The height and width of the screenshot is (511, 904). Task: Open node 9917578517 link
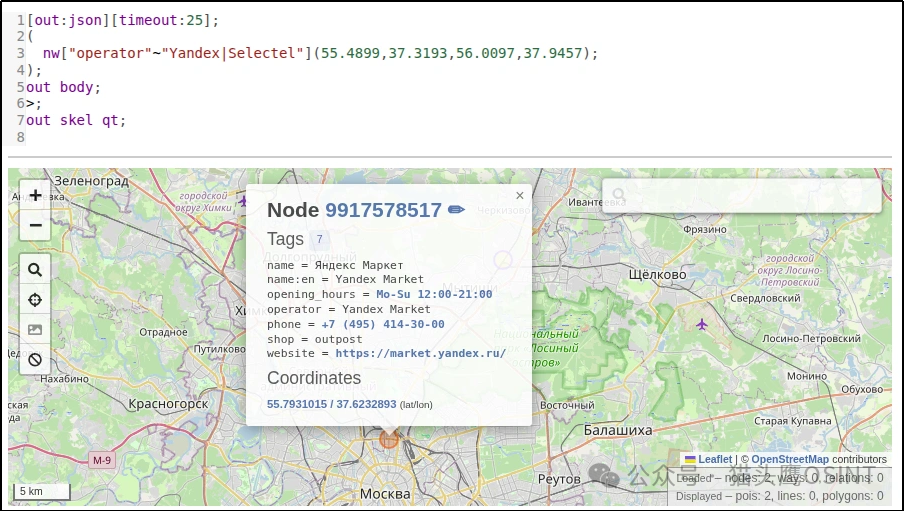pyautogui.click(x=383, y=210)
